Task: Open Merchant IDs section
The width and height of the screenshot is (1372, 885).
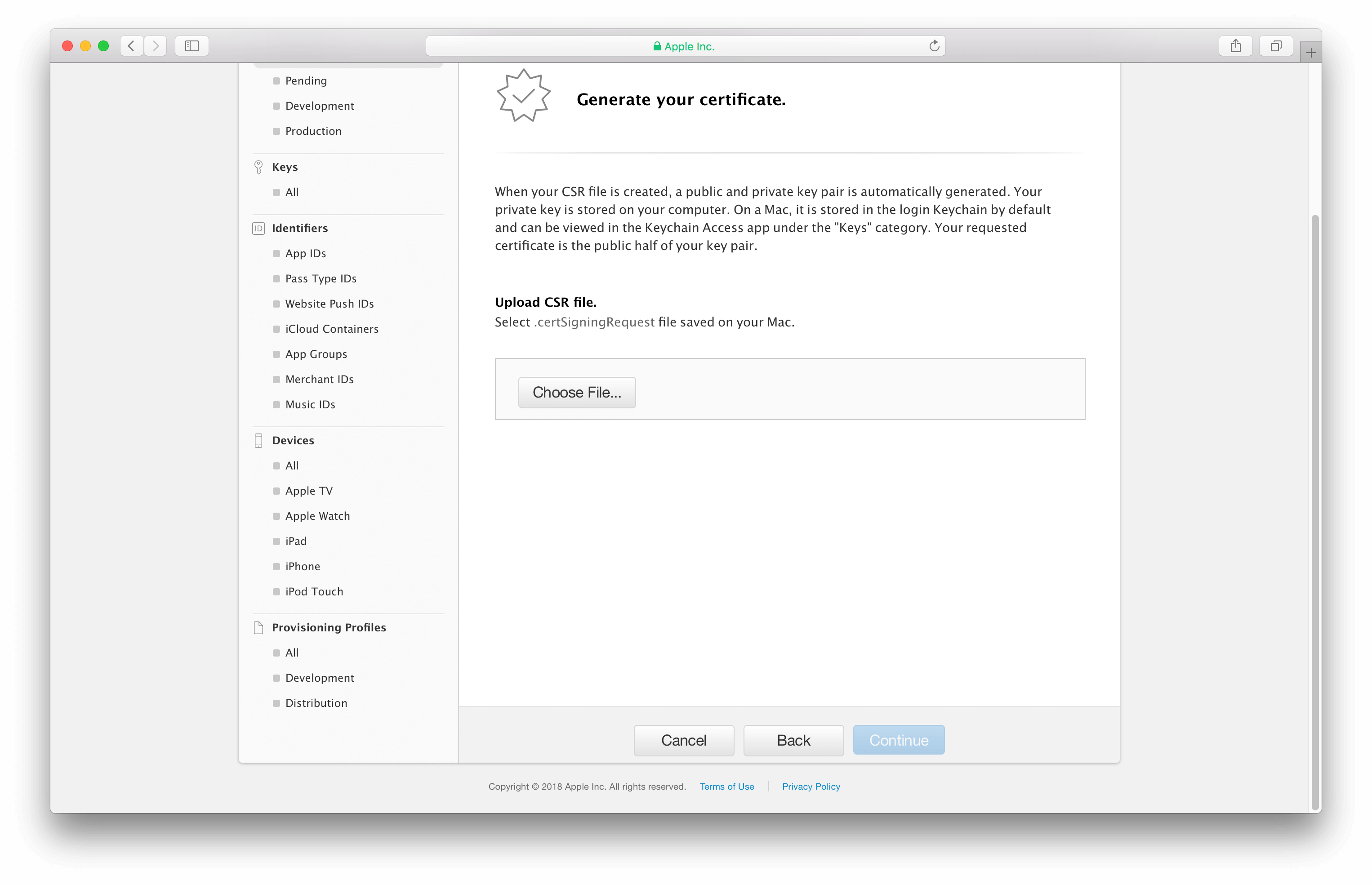Action: [319, 379]
